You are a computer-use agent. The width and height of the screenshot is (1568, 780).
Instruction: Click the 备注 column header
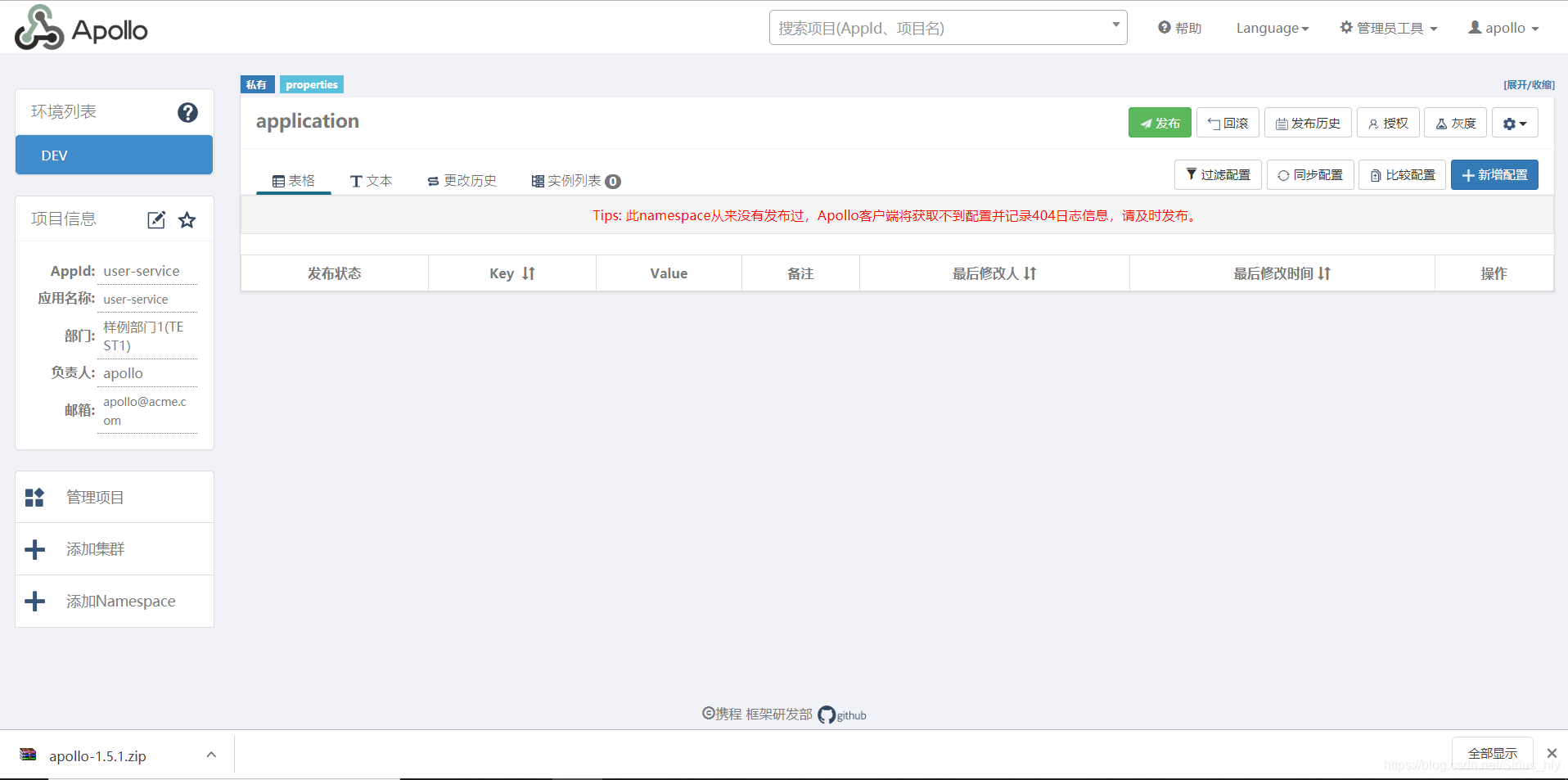point(800,273)
